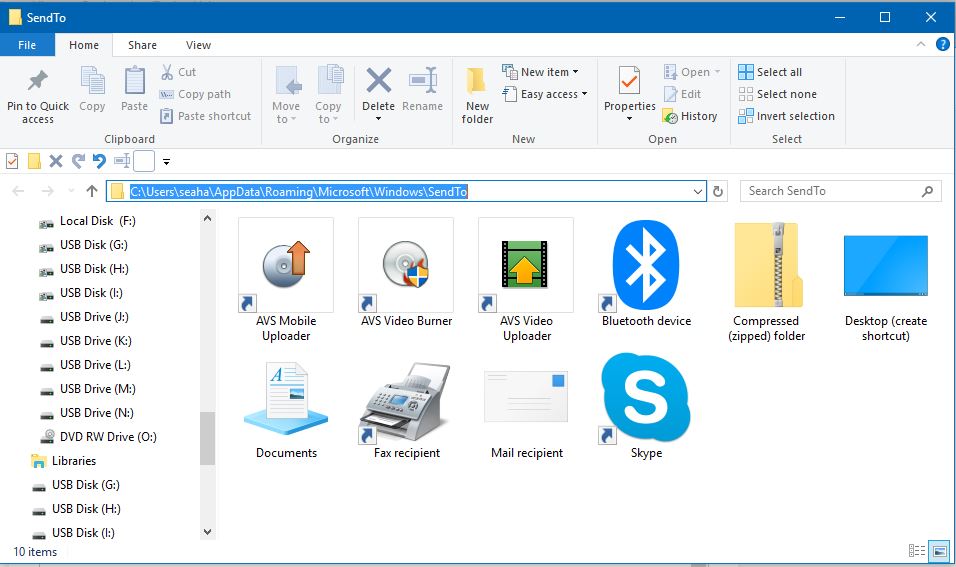
Task: Open Properties from the ribbon
Action: point(629,93)
